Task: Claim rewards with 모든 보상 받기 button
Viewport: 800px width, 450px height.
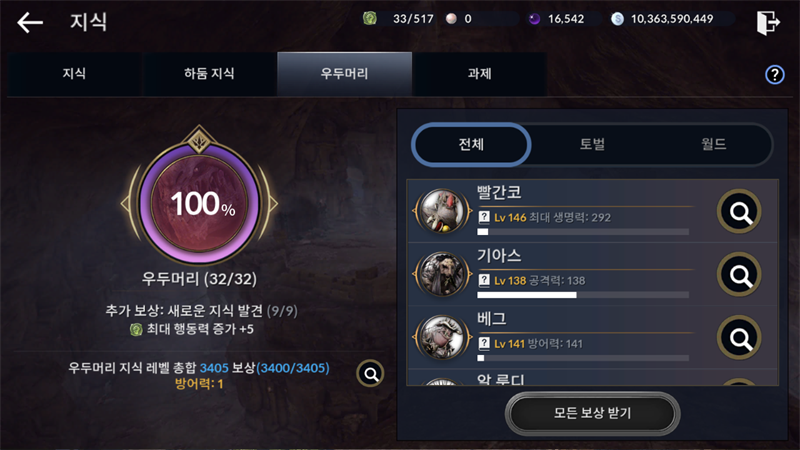Action: 592,413
